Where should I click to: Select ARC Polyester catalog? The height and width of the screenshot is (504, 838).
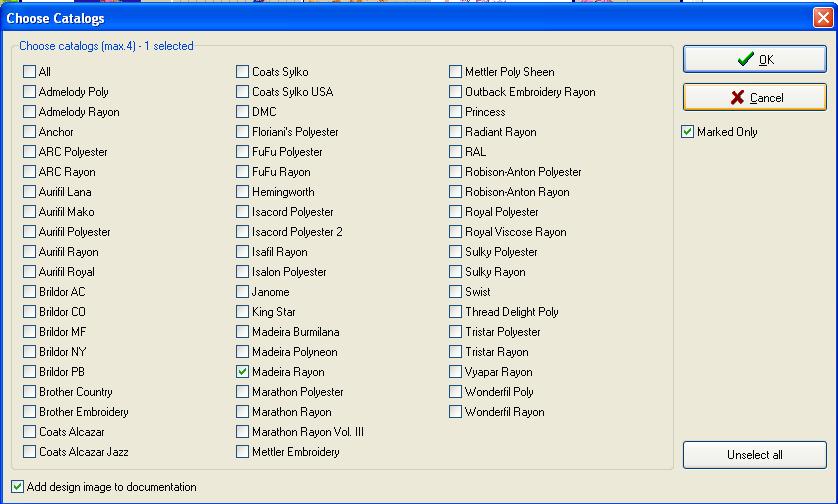pos(29,152)
